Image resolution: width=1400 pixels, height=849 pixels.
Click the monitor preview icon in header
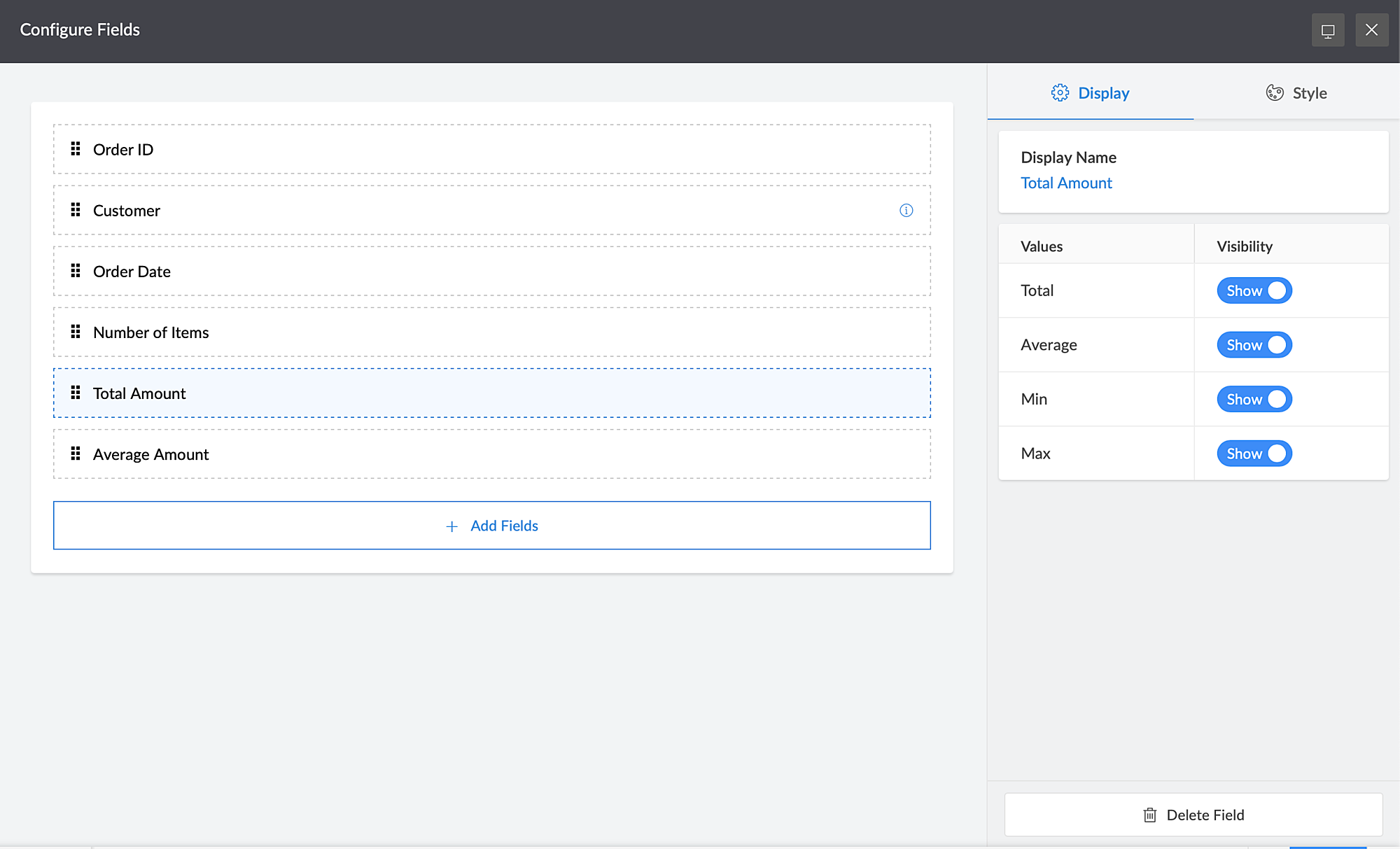click(x=1327, y=30)
